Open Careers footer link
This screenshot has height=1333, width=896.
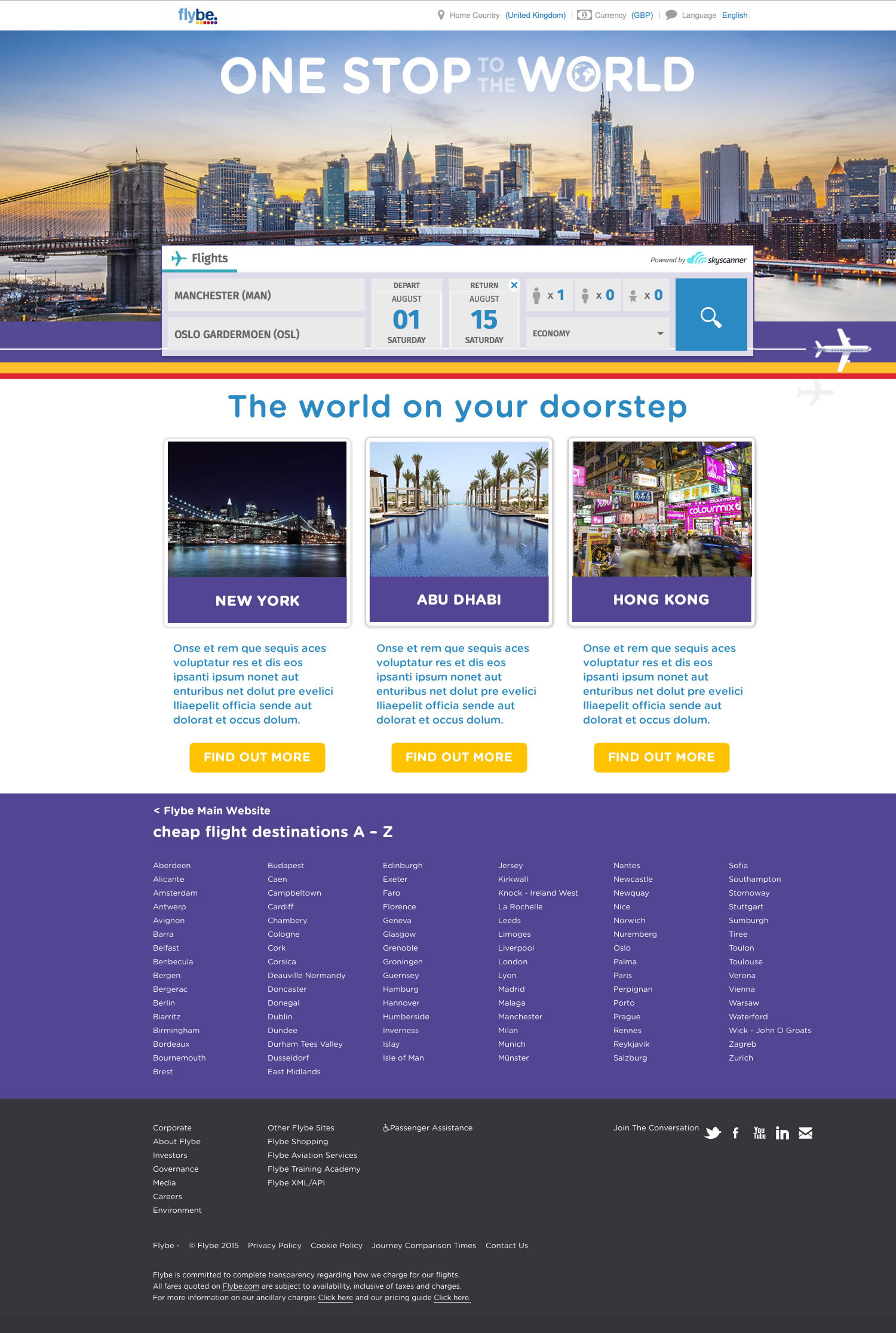pos(167,1196)
